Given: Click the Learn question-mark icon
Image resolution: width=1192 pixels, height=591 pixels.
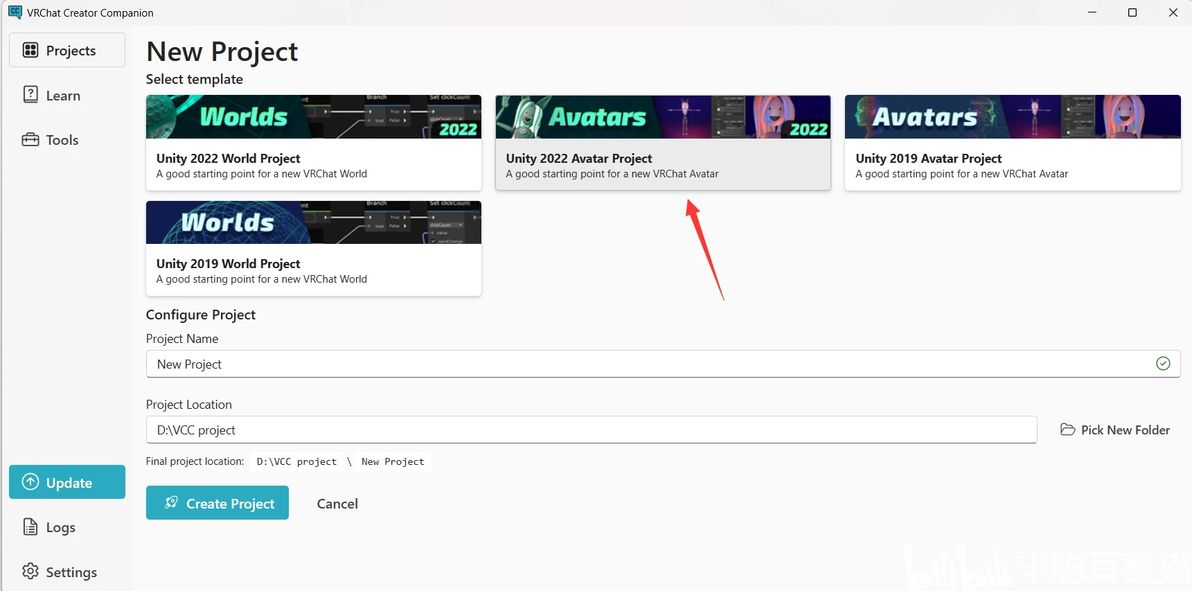Looking at the screenshot, I should (x=30, y=94).
